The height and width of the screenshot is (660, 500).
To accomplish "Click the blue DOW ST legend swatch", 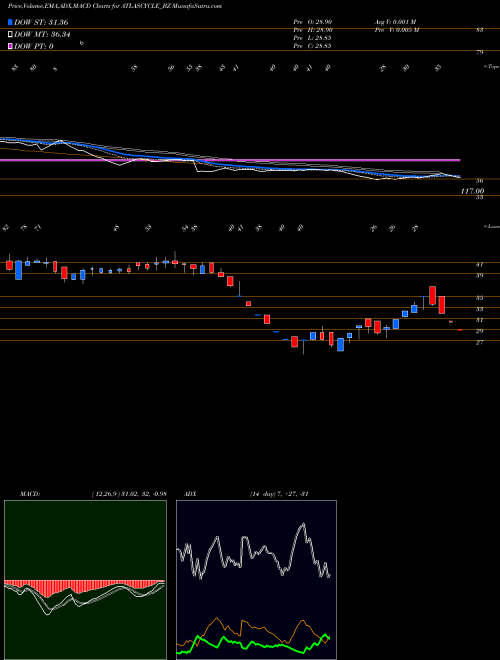I will [x=10, y=22].
